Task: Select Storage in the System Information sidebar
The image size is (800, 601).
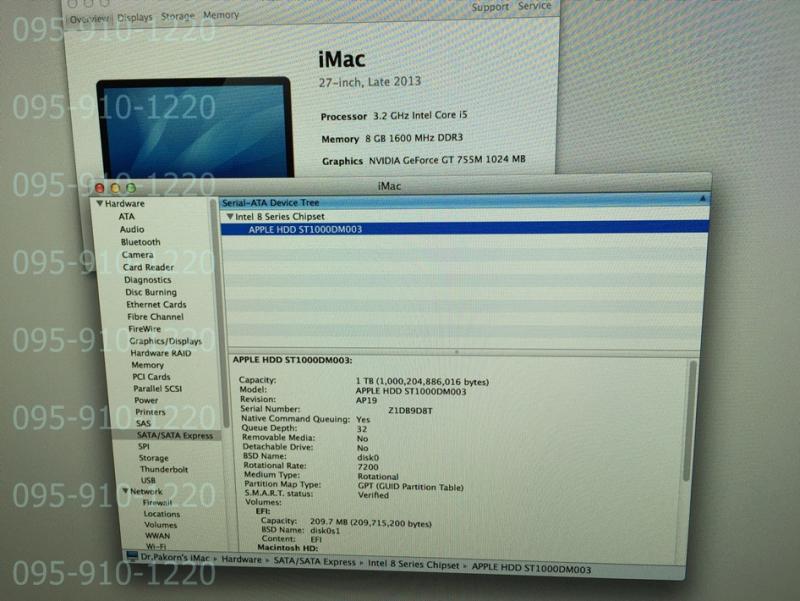Action: 154,458
